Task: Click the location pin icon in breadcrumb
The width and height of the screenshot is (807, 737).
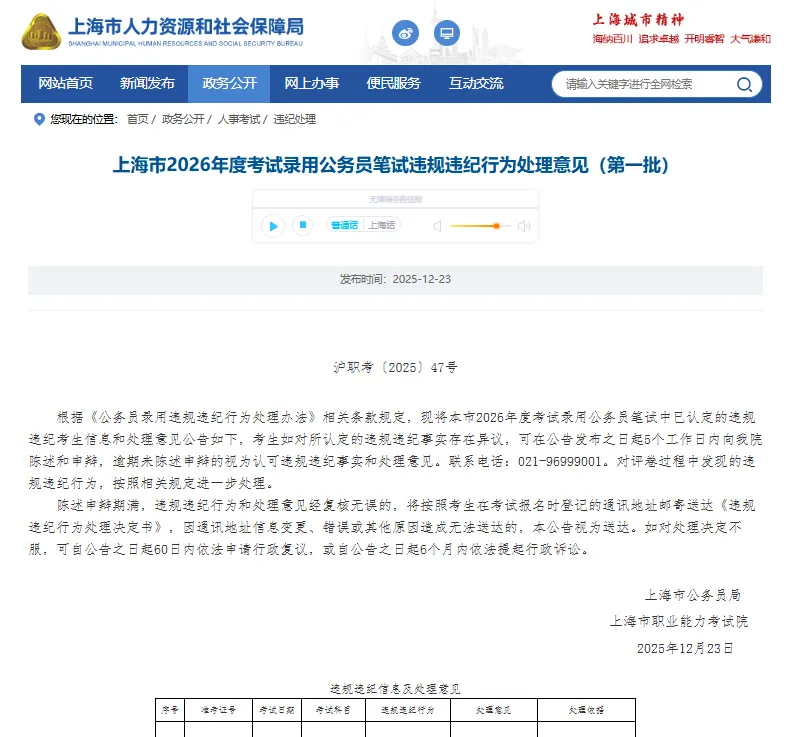Action: click(x=39, y=119)
